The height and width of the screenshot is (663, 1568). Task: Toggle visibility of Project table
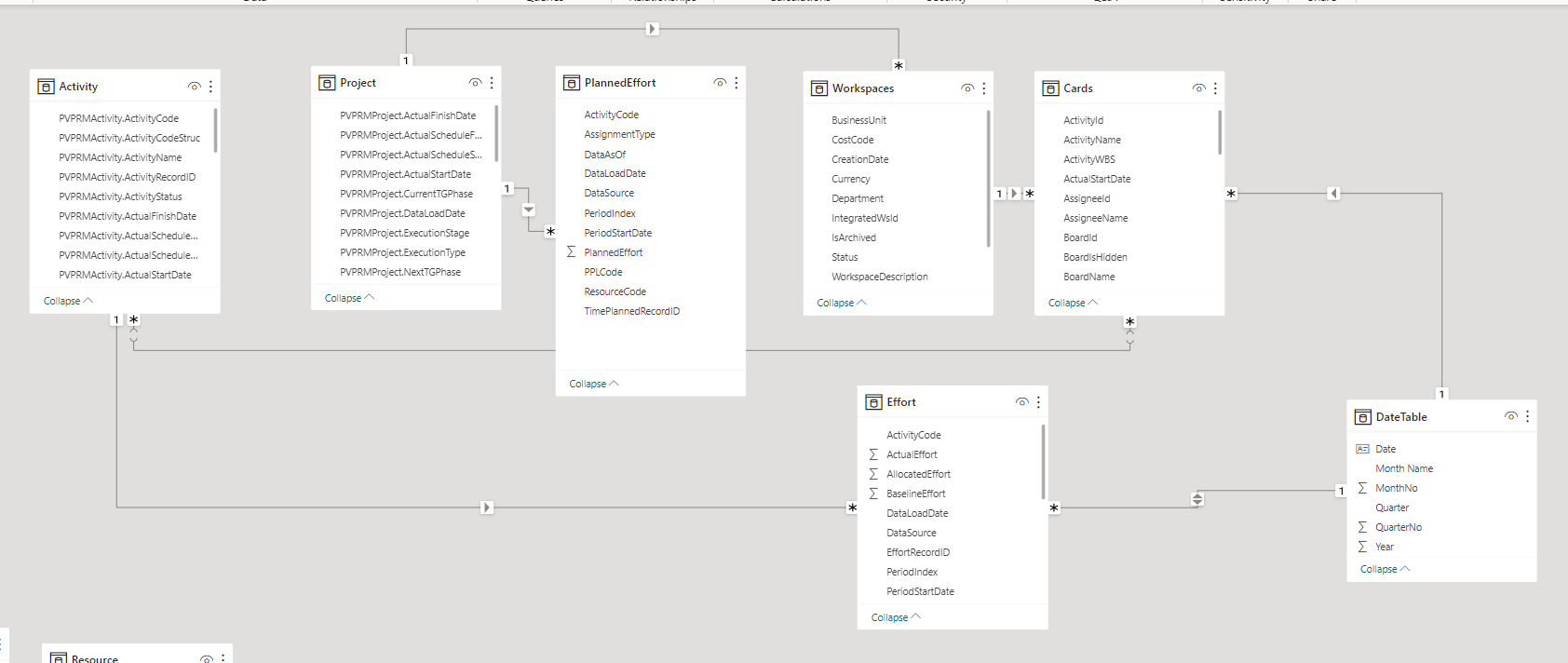tap(475, 83)
